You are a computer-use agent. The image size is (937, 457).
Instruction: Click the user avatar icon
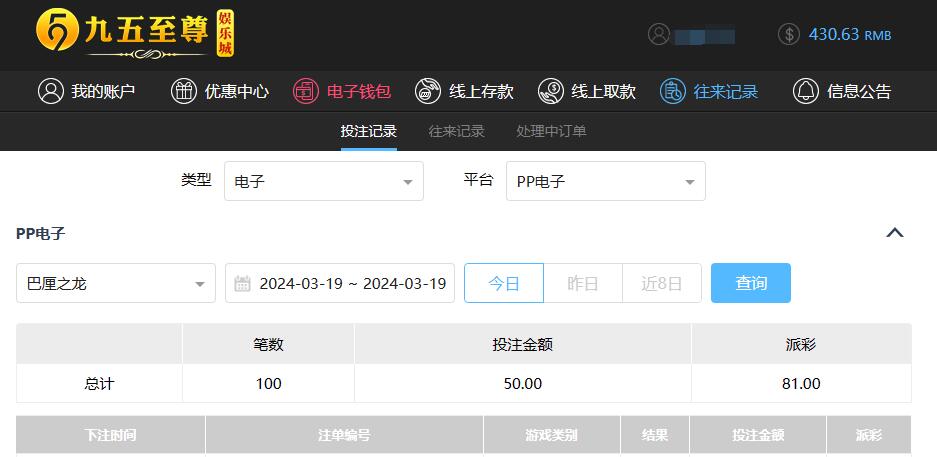659,34
